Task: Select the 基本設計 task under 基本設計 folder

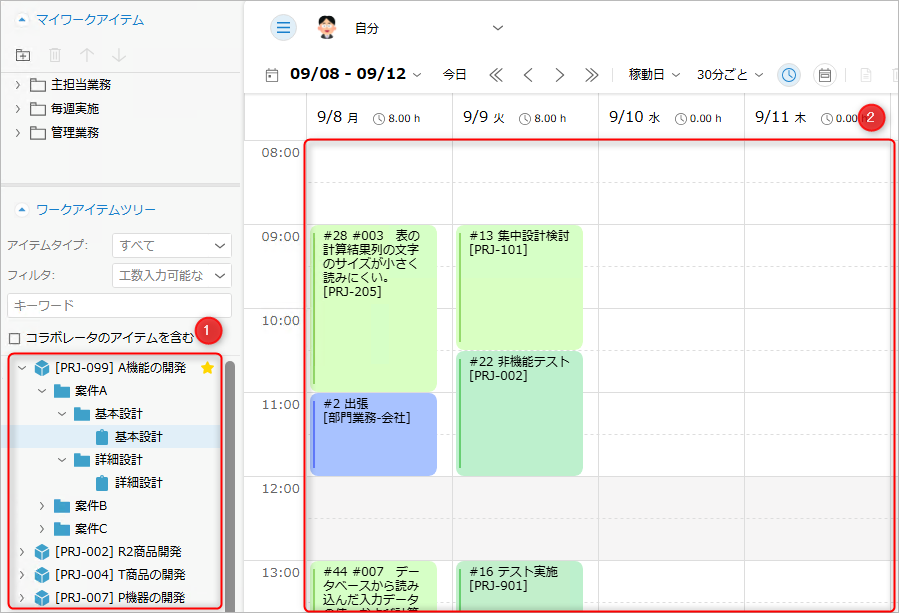Action: click(138, 437)
